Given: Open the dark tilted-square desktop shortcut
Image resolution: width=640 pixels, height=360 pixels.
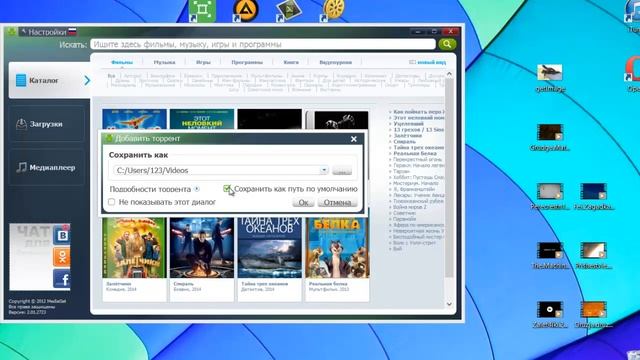Looking at the screenshot, I should pyautogui.click(x=289, y=10).
